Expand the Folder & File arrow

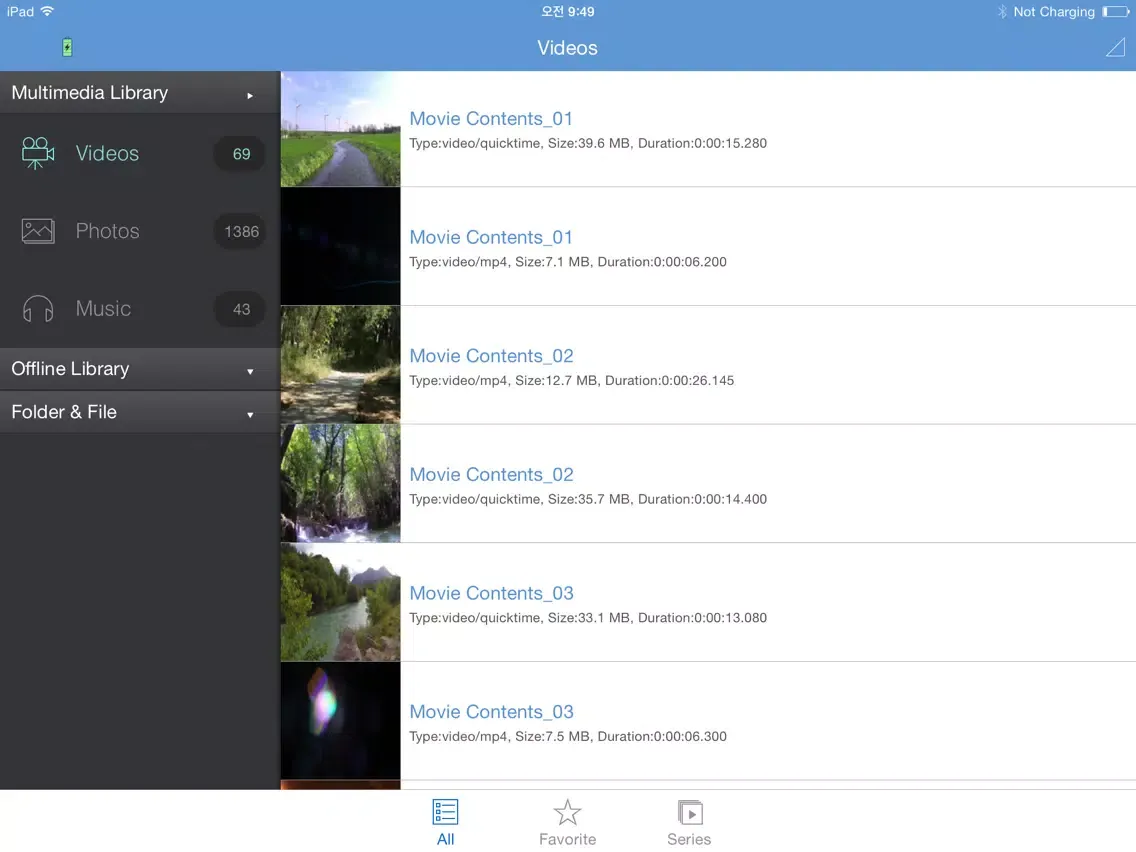[250, 415]
